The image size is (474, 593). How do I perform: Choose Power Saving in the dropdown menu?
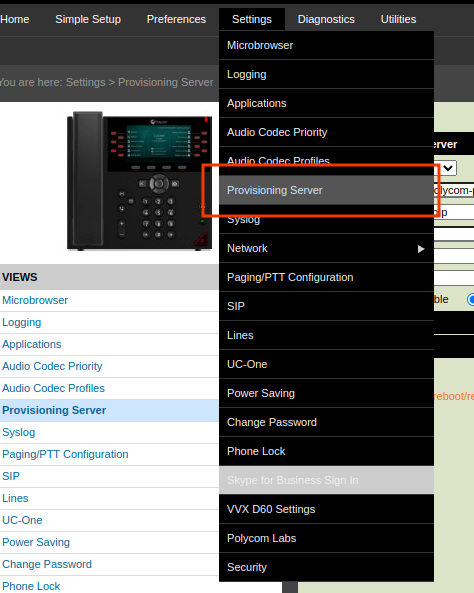coord(326,393)
